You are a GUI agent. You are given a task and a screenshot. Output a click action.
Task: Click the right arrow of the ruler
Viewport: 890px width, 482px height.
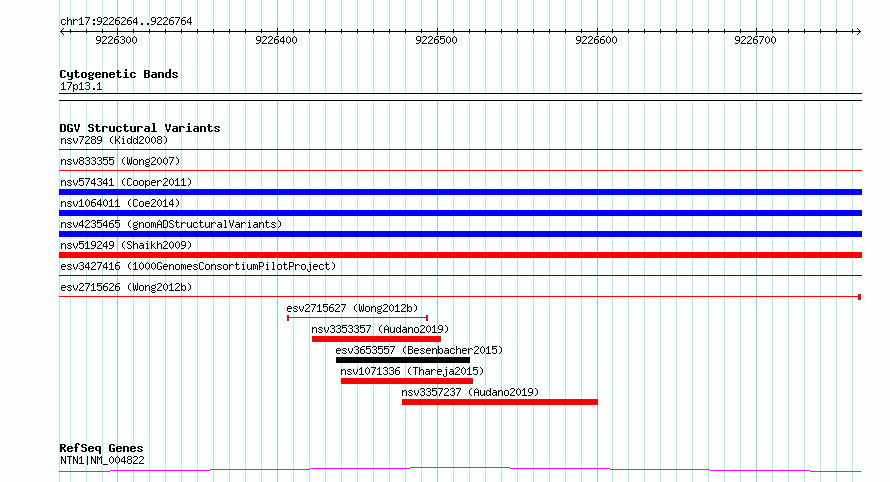[x=858, y=31]
